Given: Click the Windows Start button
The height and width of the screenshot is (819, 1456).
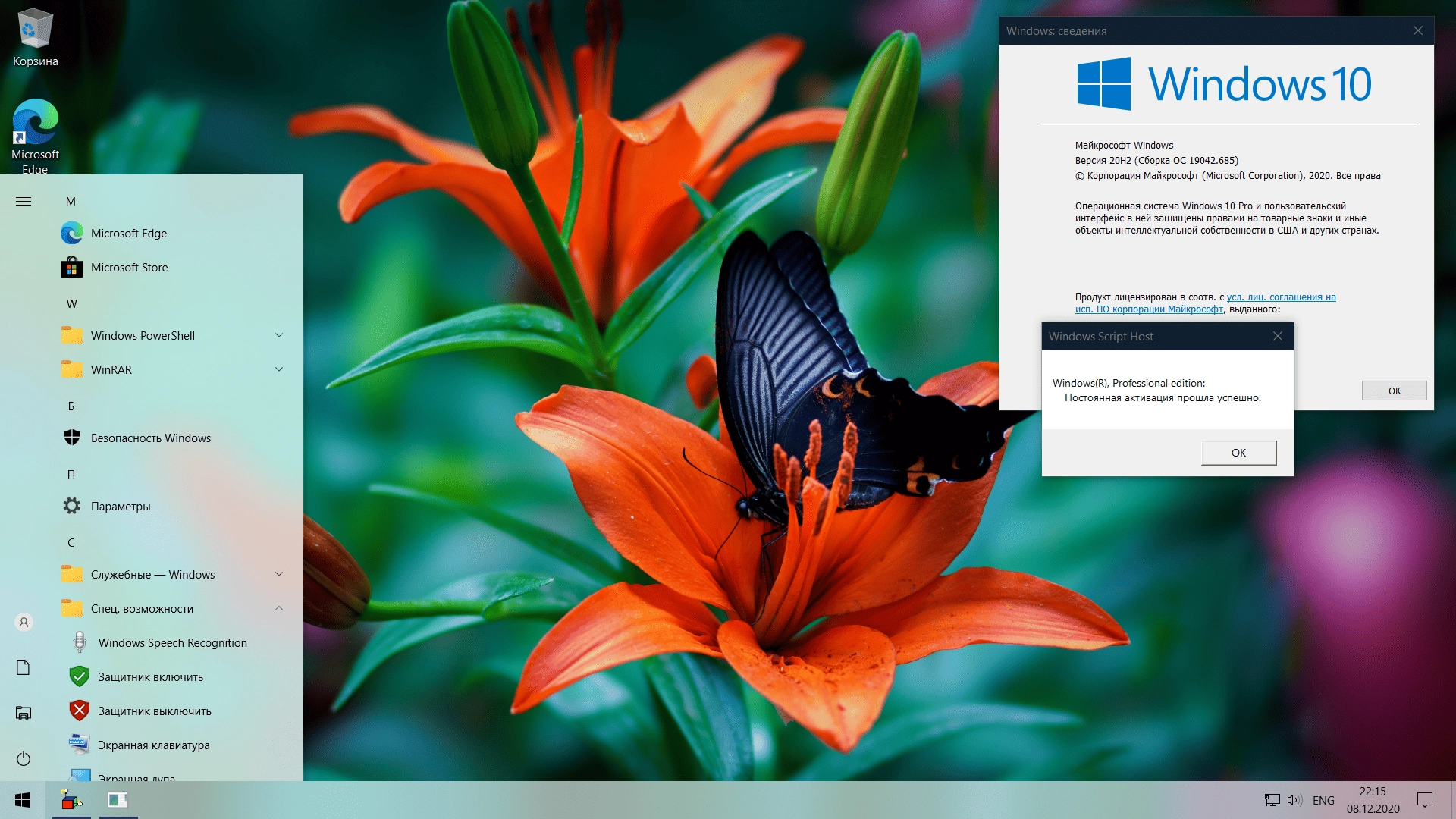Looking at the screenshot, I should pos(23,800).
